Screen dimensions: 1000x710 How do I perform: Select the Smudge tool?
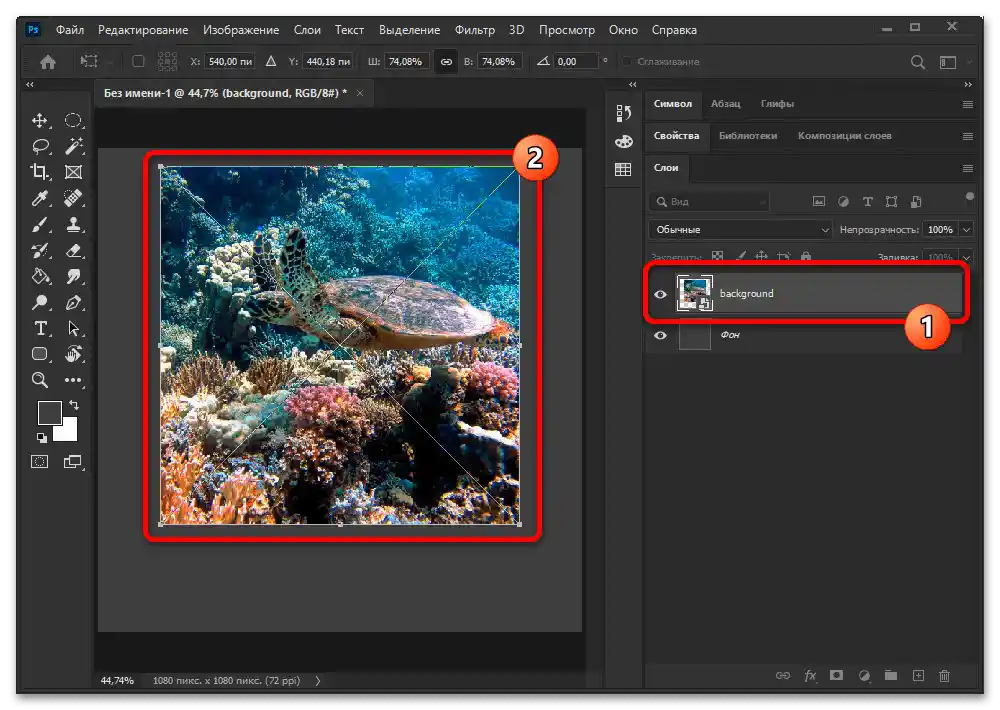[x=73, y=276]
